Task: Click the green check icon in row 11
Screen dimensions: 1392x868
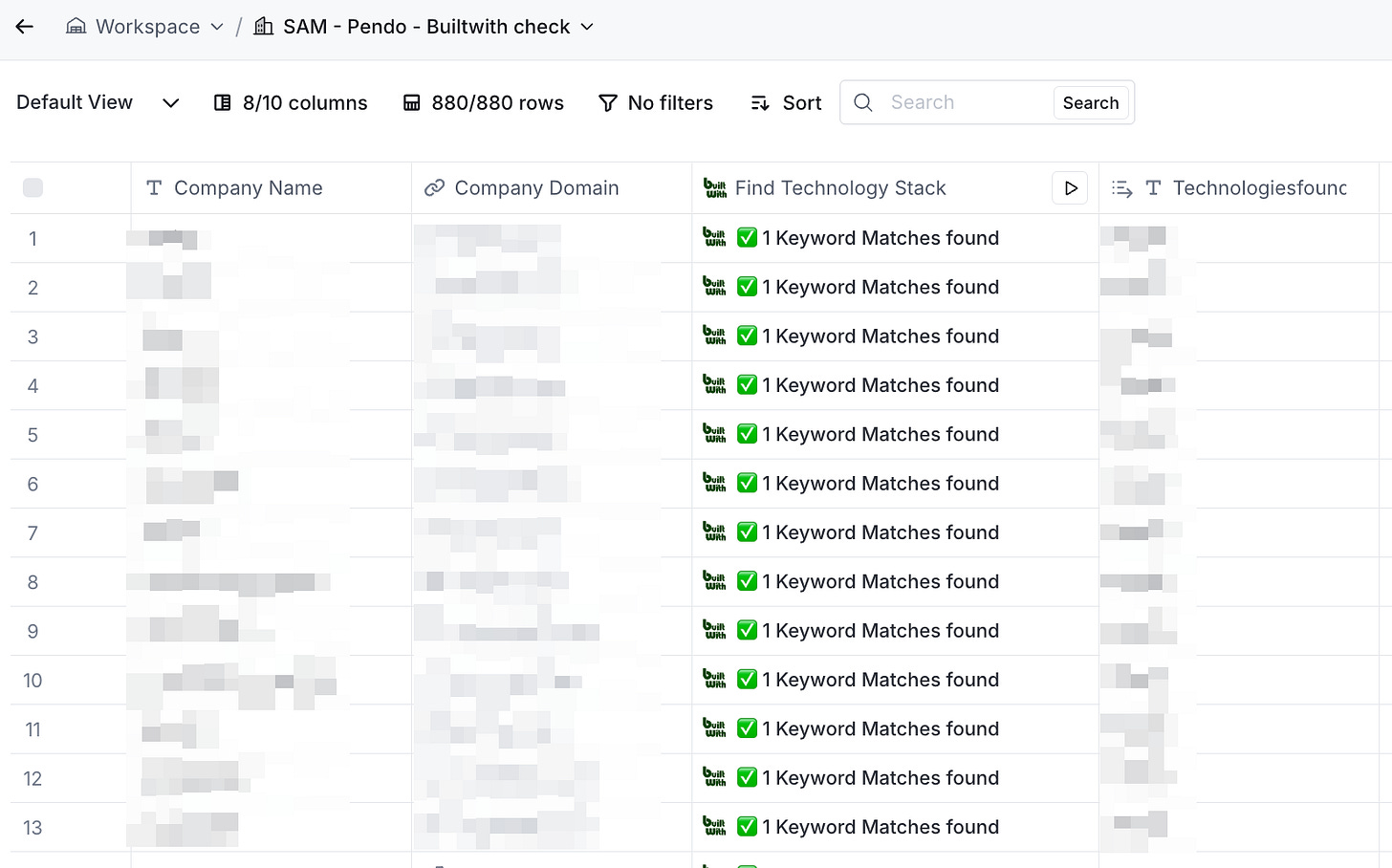Action: click(x=748, y=728)
